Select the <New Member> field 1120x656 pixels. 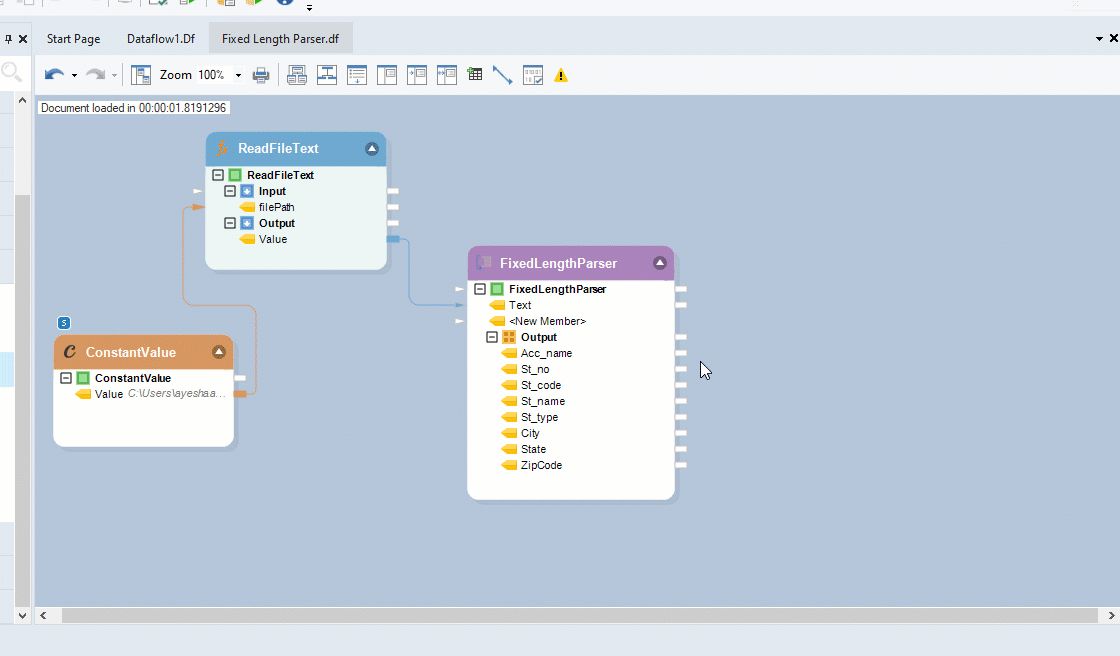tap(547, 321)
